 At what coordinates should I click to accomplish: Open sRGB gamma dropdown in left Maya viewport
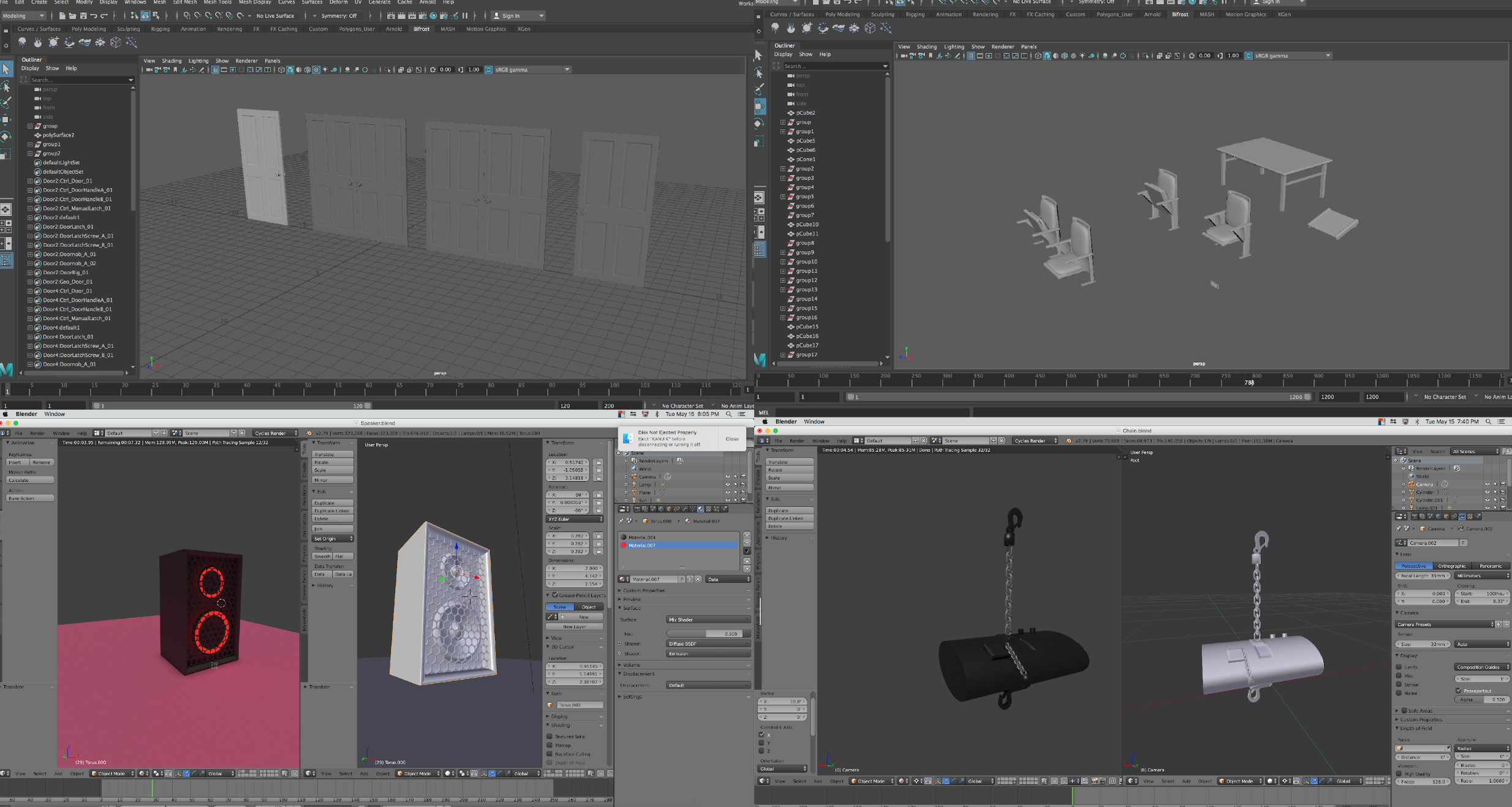pyautogui.click(x=532, y=70)
